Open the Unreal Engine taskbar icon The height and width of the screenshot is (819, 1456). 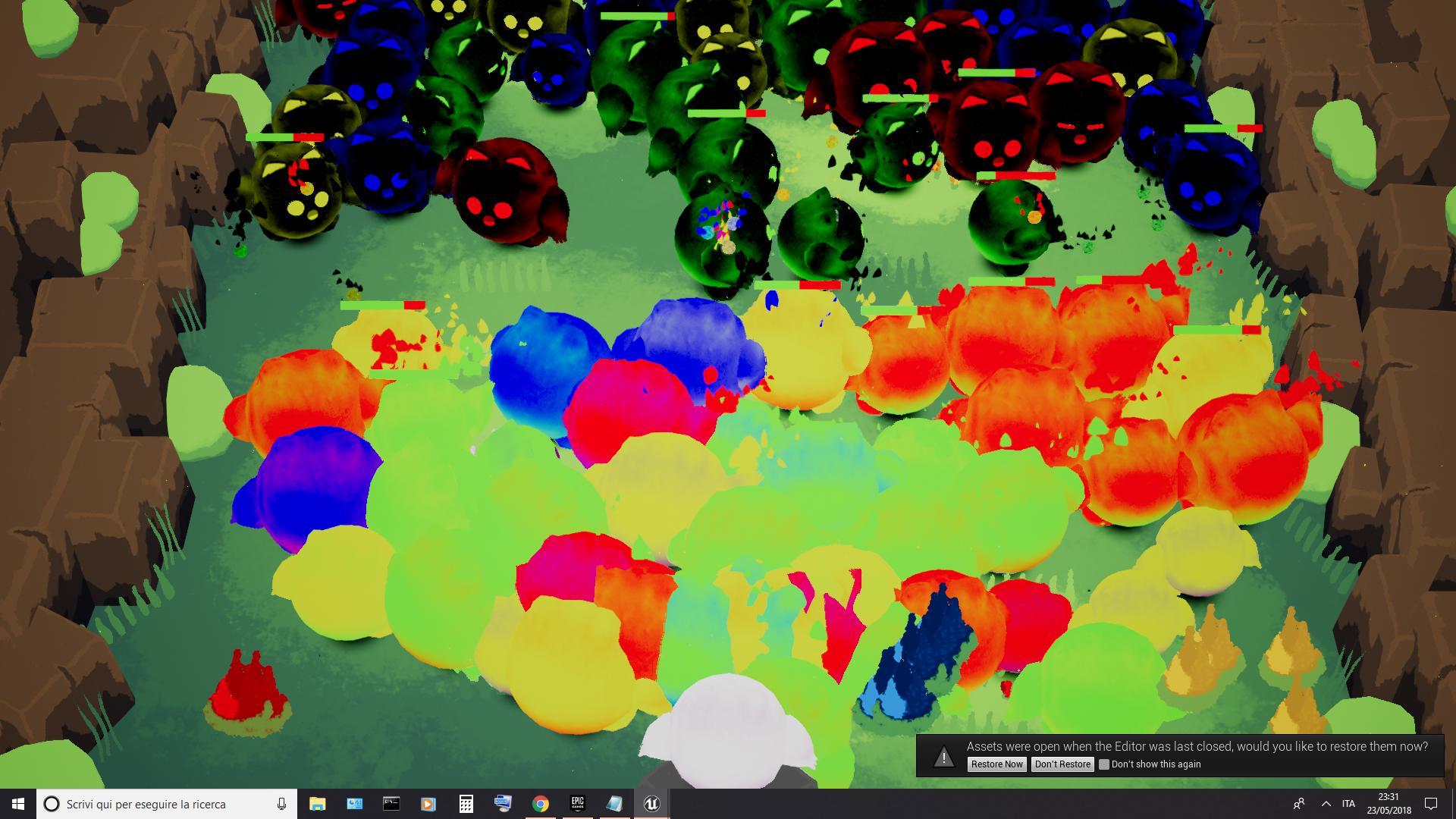[x=651, y=804]
